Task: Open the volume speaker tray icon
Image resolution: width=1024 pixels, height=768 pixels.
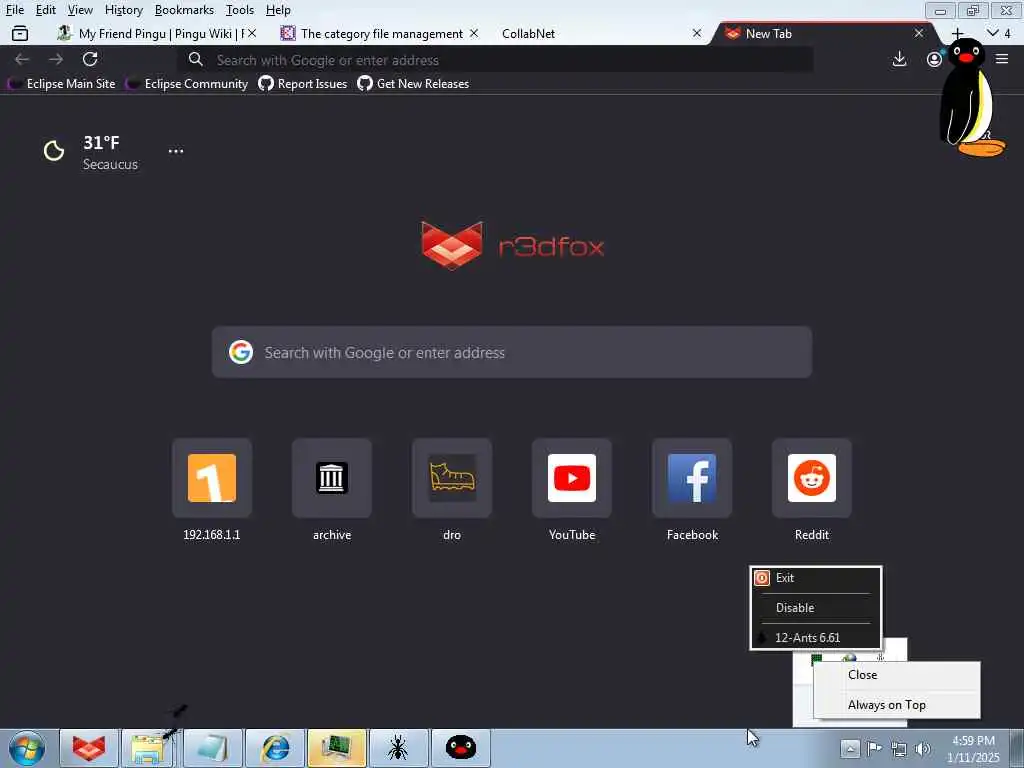Action: click(x=923, y=749)
